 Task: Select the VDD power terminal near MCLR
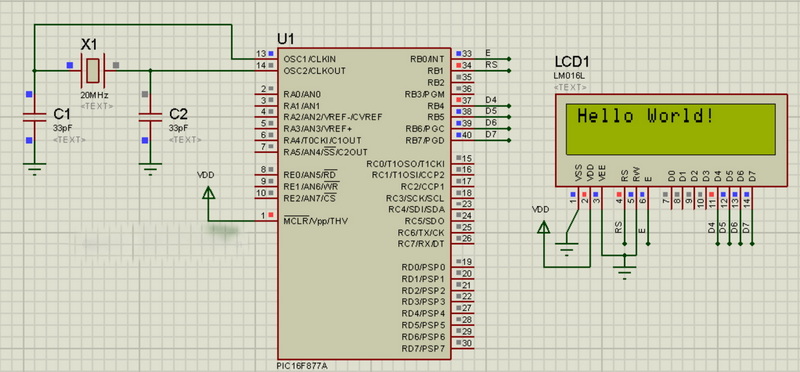coord(208,193)
